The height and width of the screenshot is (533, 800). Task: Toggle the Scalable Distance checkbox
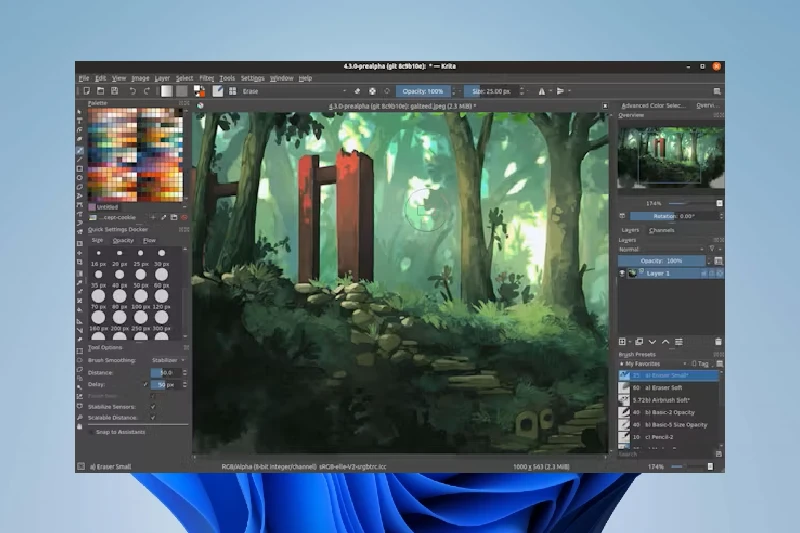(153, 418)
